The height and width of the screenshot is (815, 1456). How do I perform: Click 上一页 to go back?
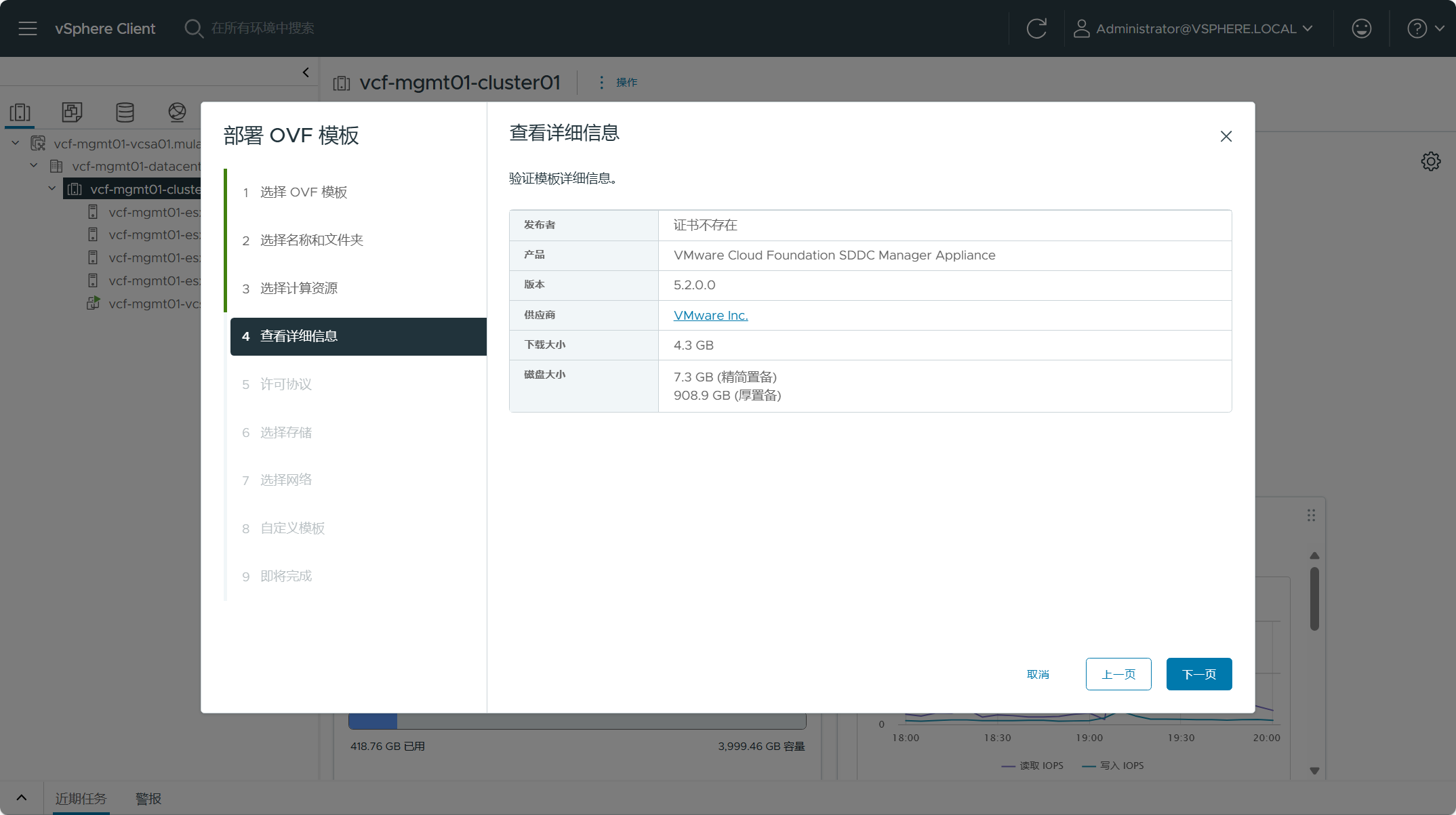[x=1118, y=674]
